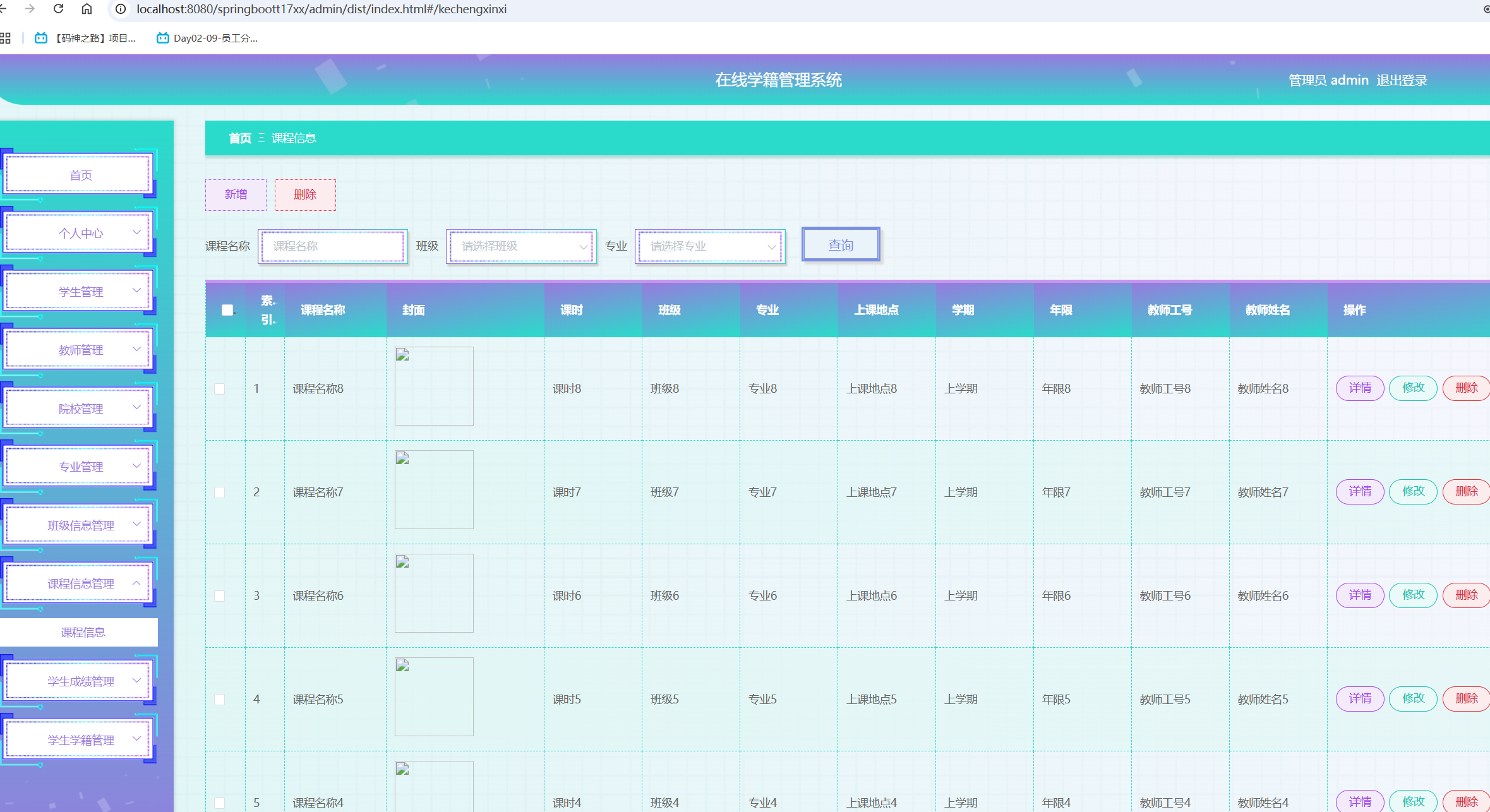Click cell text 教师工号8
The width and height of the screenshot is (1490, 812).
point(1165,389)
